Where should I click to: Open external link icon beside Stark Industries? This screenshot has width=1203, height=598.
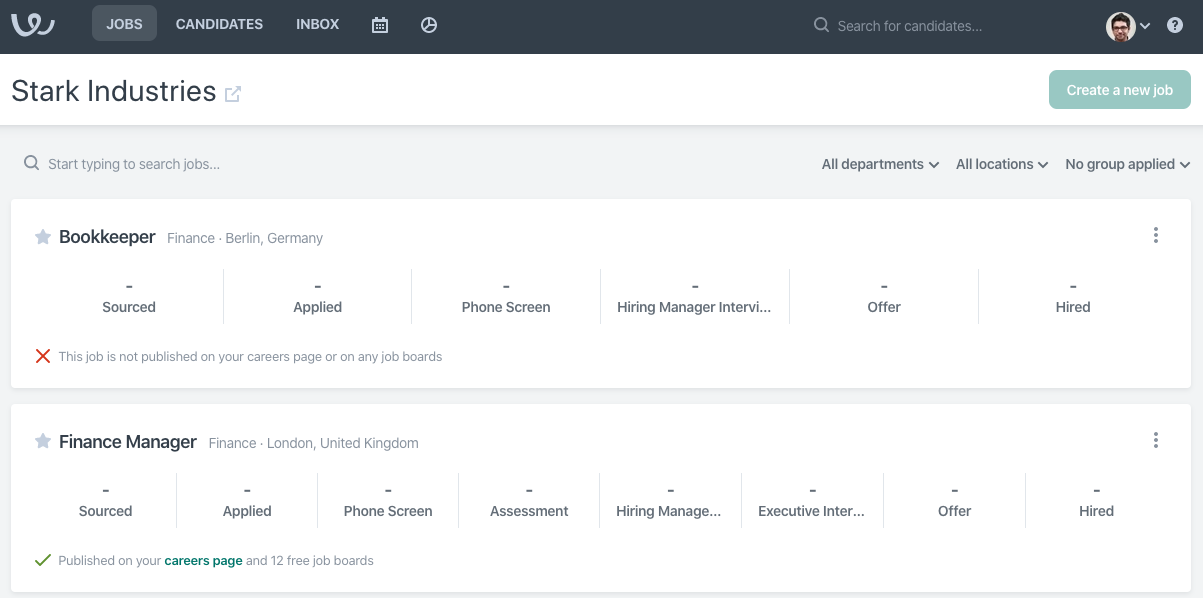(x=233, y=94)
